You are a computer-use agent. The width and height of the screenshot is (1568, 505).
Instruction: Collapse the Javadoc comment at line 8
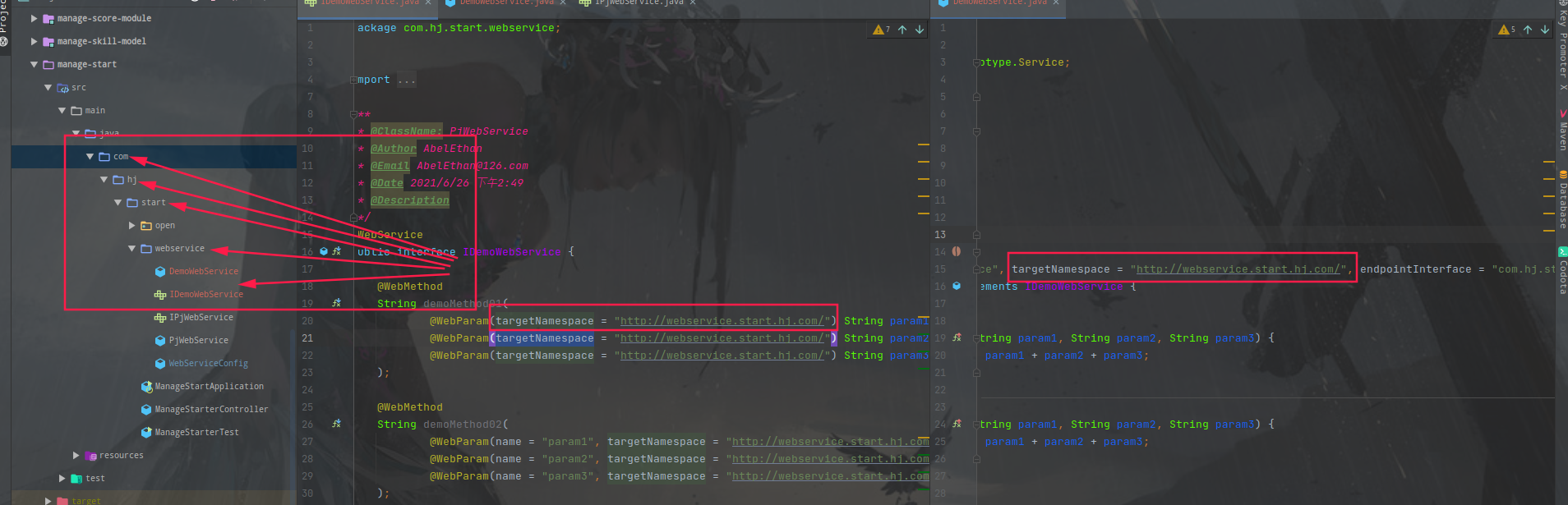[353, 114]
